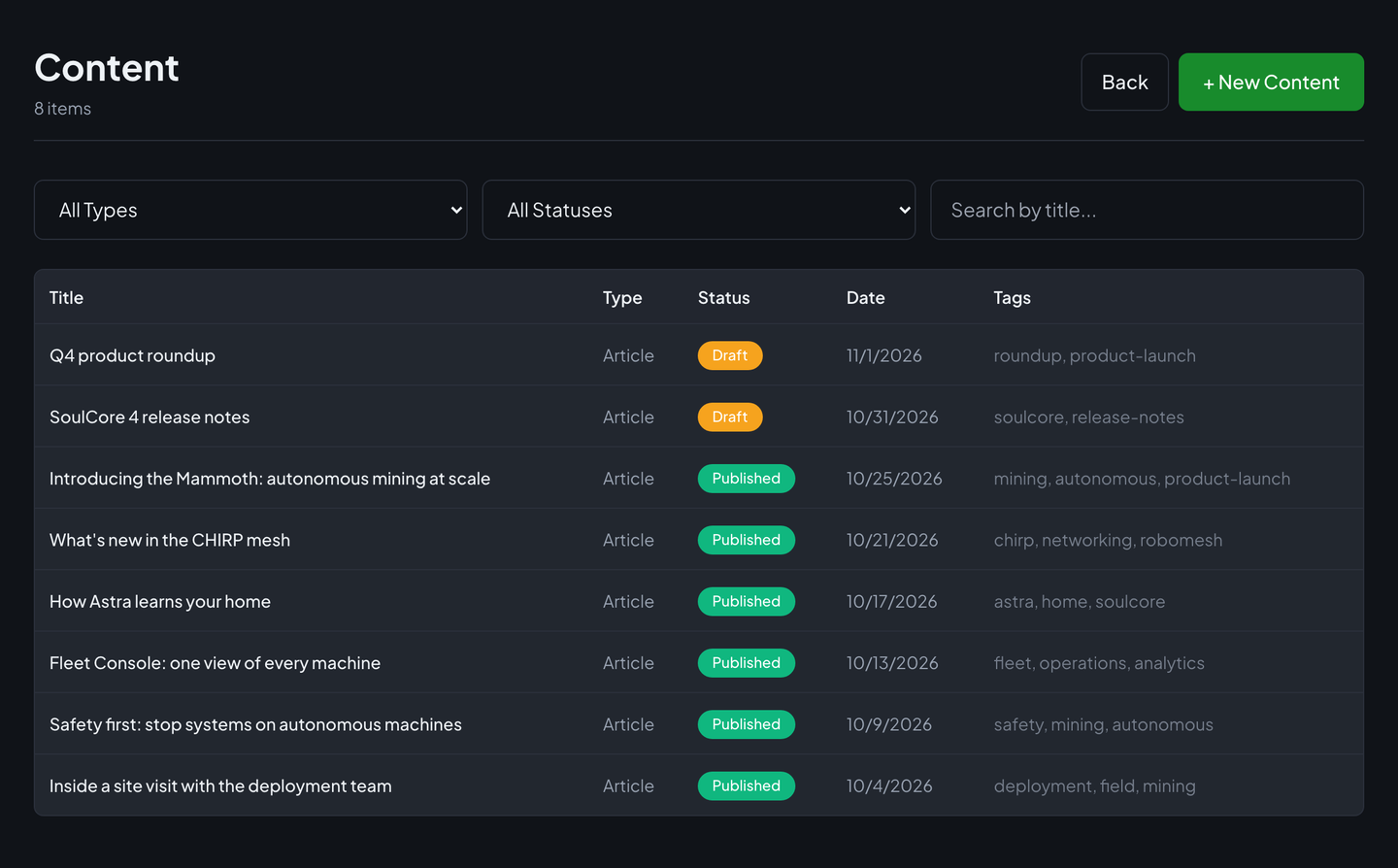Open Safety first: stop systems article
The width and height of the screenshot is (1398, 868).
pyautogui.click(x=255, y=724)
